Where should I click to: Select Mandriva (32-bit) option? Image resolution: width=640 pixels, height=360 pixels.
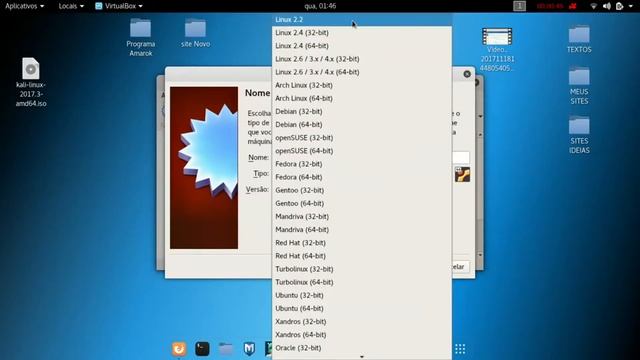click(x=362, y=216)
